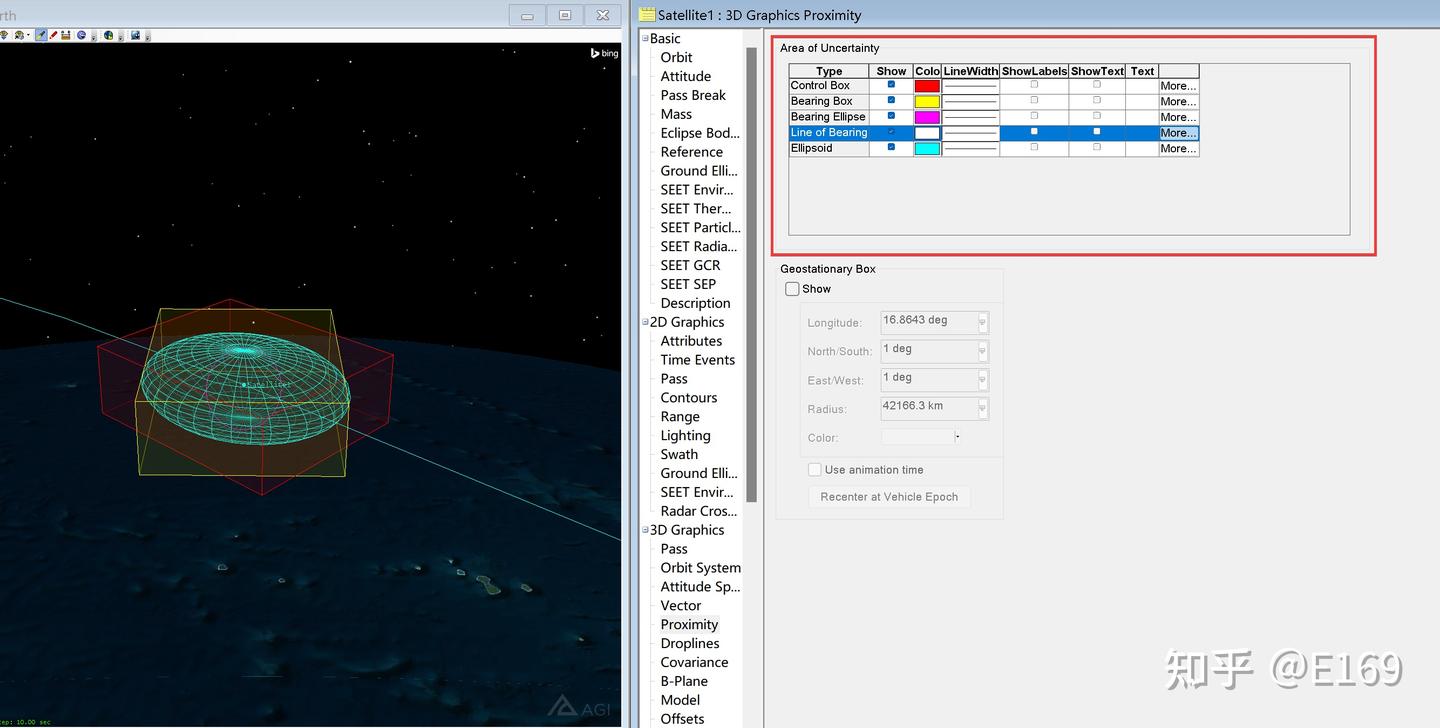Collapse the Basic tree category
The height and width of the screenshot is (728, 1440).
click(x=646, y=39)
